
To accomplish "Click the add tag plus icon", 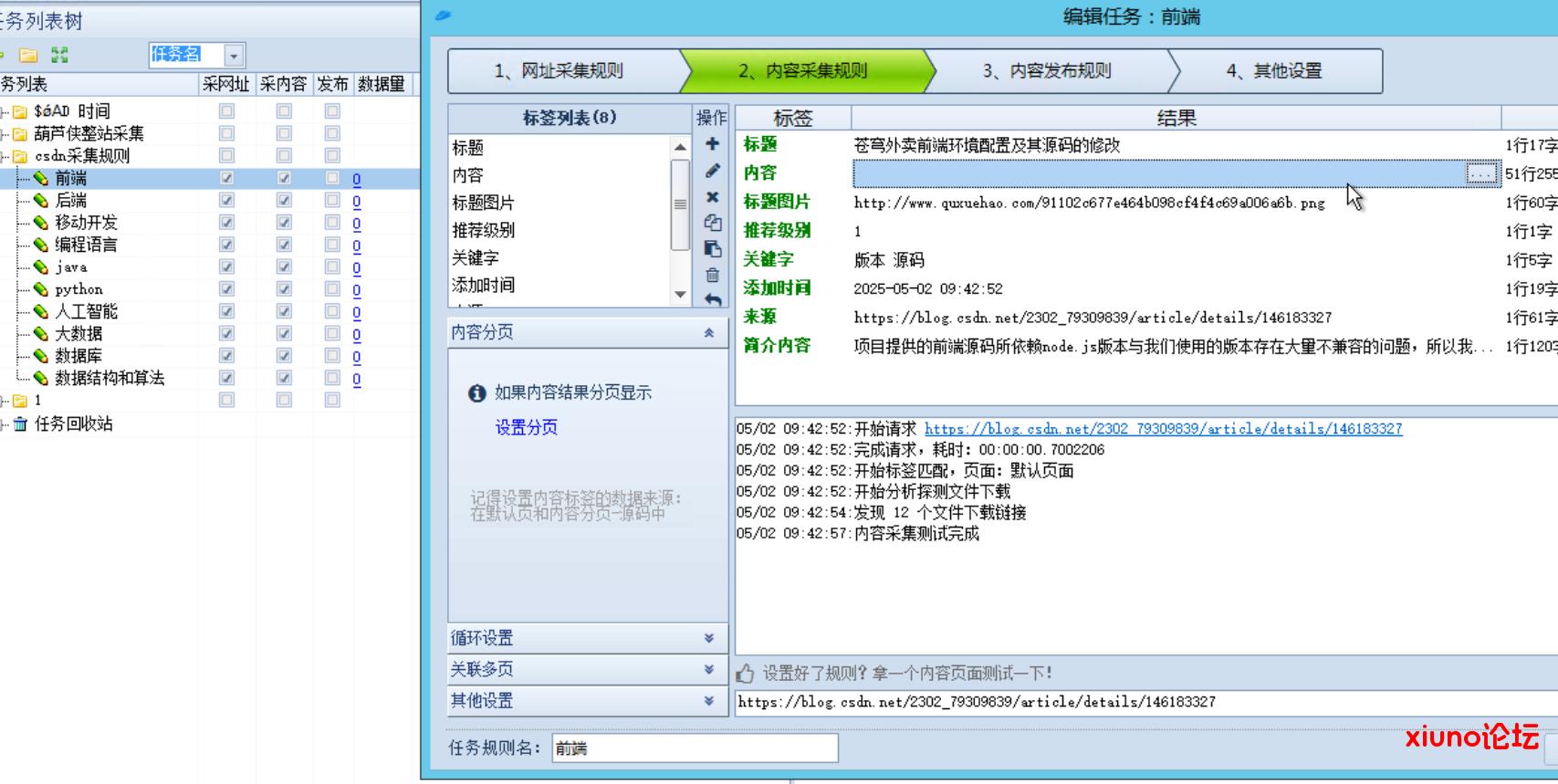I will click(712, 144).
